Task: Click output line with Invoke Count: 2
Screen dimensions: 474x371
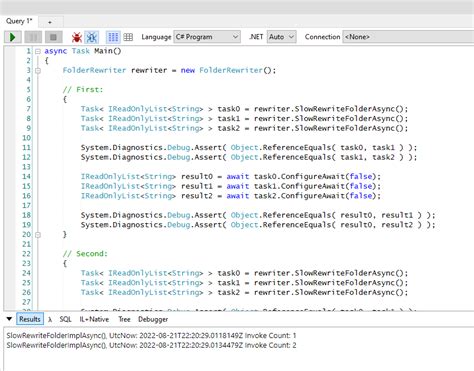Action: [x=151, y=345]
